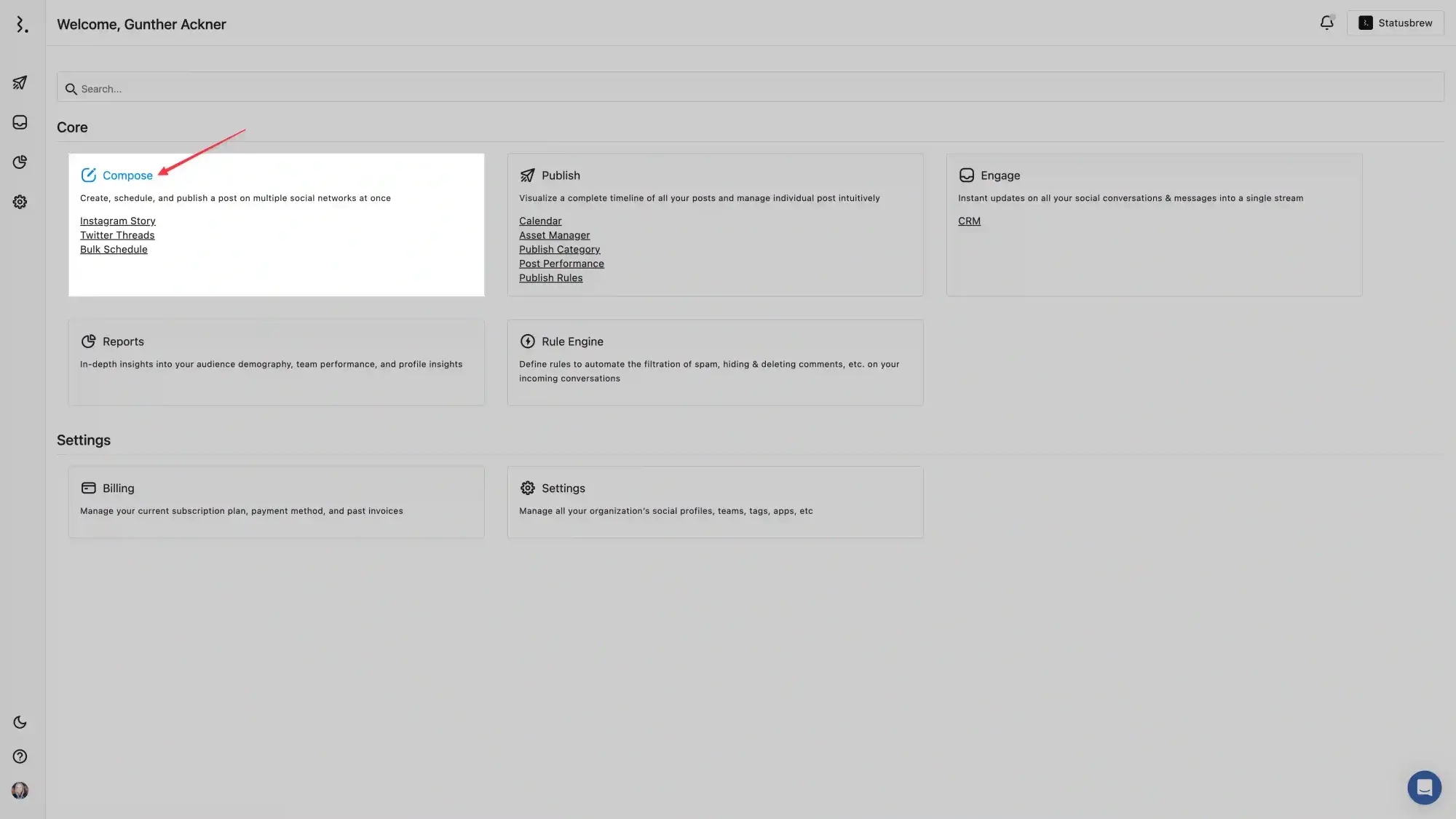Open notifications bell icon
The height and width of the screenshot is (819, 1456).
[x=1326, y=23]
